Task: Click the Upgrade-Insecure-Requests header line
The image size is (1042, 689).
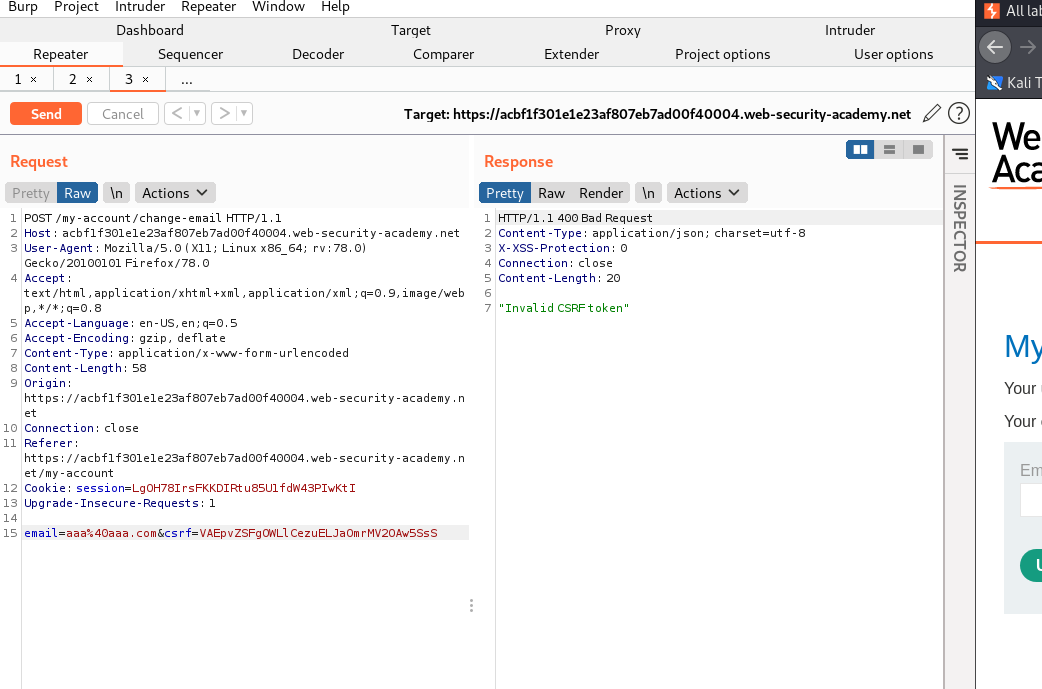Action: click(120, 503)
